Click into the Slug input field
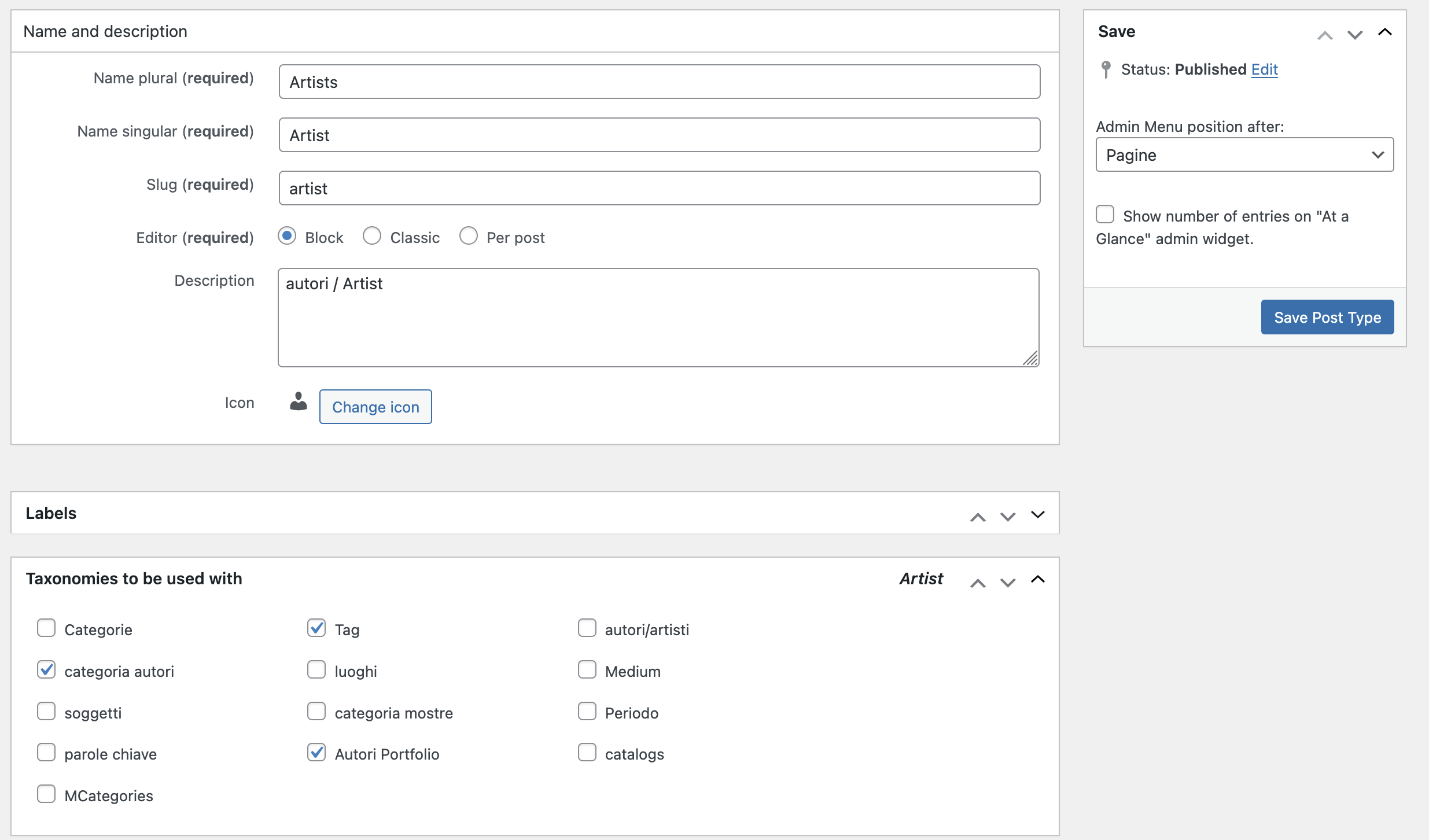 659,188
